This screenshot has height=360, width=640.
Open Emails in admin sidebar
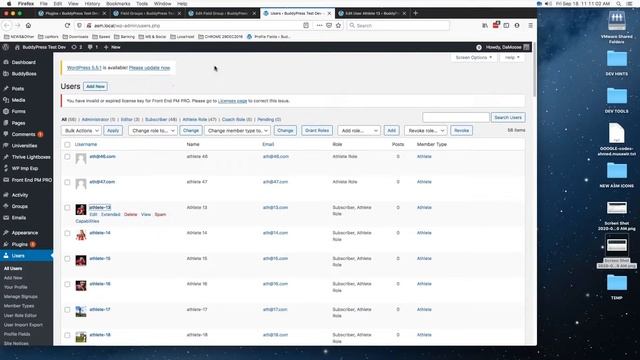[19, 218]
